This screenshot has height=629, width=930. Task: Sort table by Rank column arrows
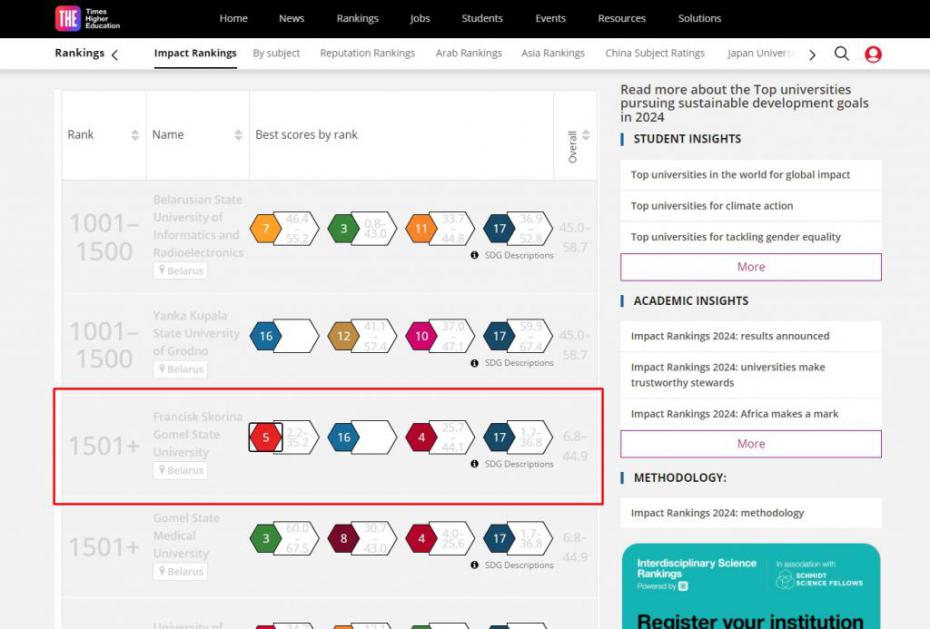point(135,135)
